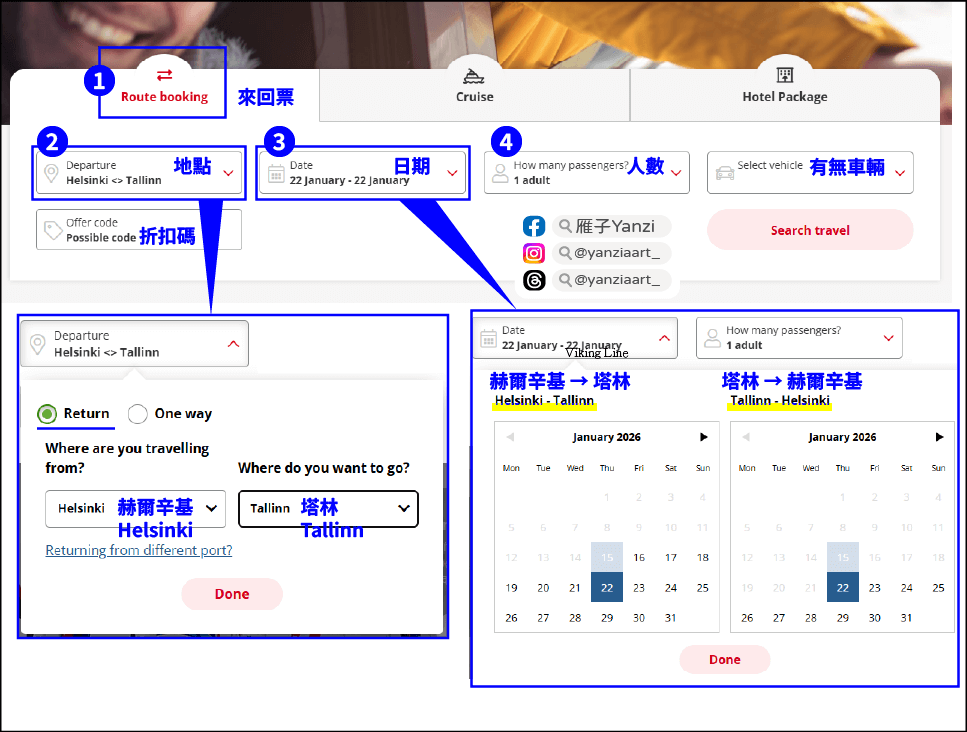Go to next month in Helsinki - Tallinn calendar
The image size is (967, 732).
point(704,437)
